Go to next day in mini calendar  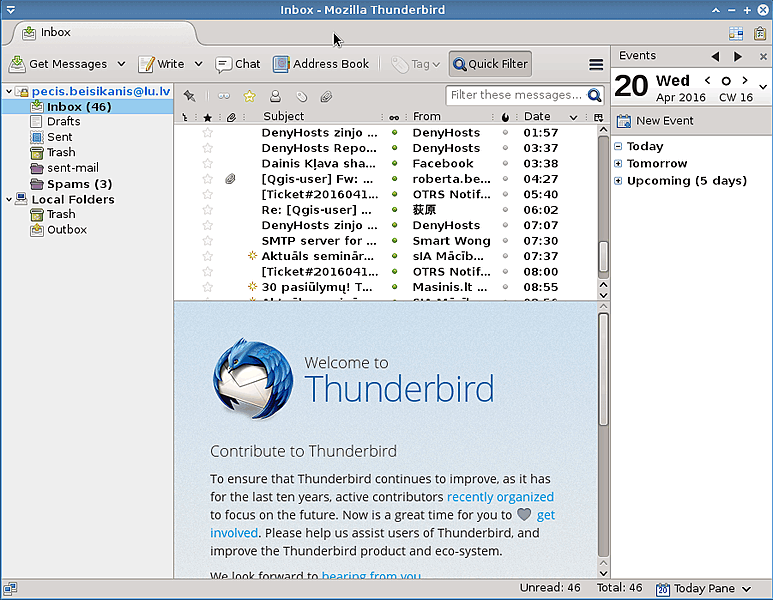pos(745,80)
